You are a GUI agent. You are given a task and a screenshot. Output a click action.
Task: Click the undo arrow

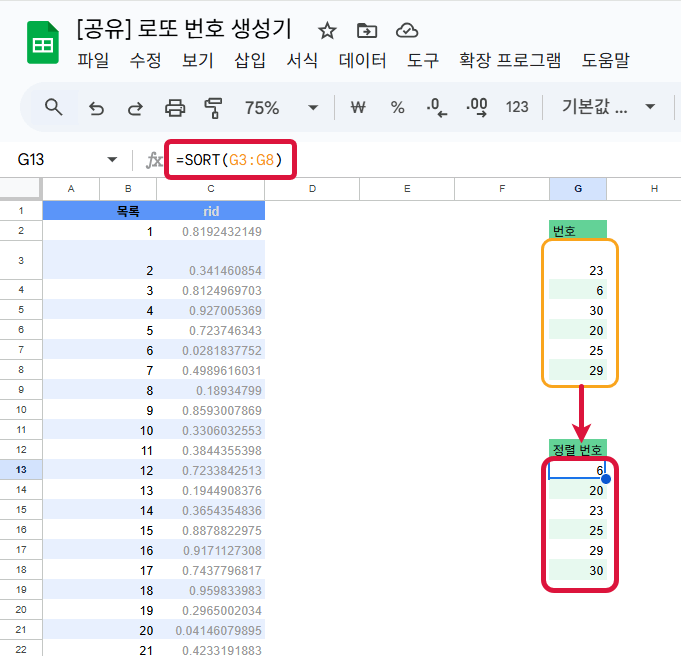pyautogui.click(x=97, y=107)
